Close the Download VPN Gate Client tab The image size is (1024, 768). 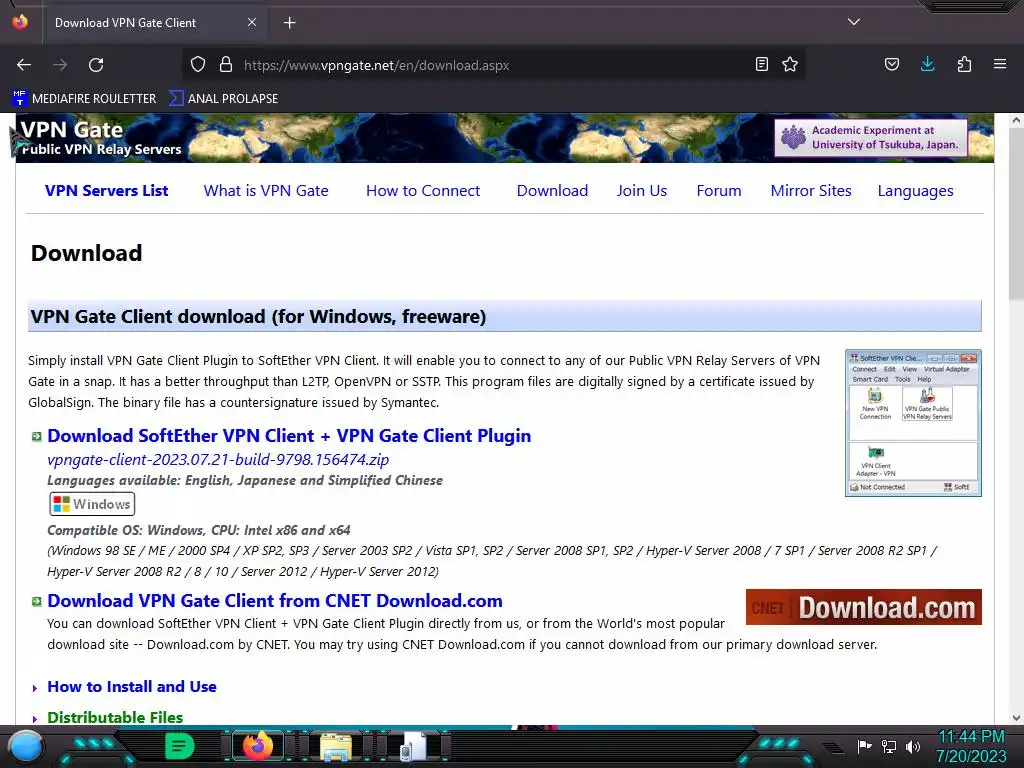pos(252,22)
